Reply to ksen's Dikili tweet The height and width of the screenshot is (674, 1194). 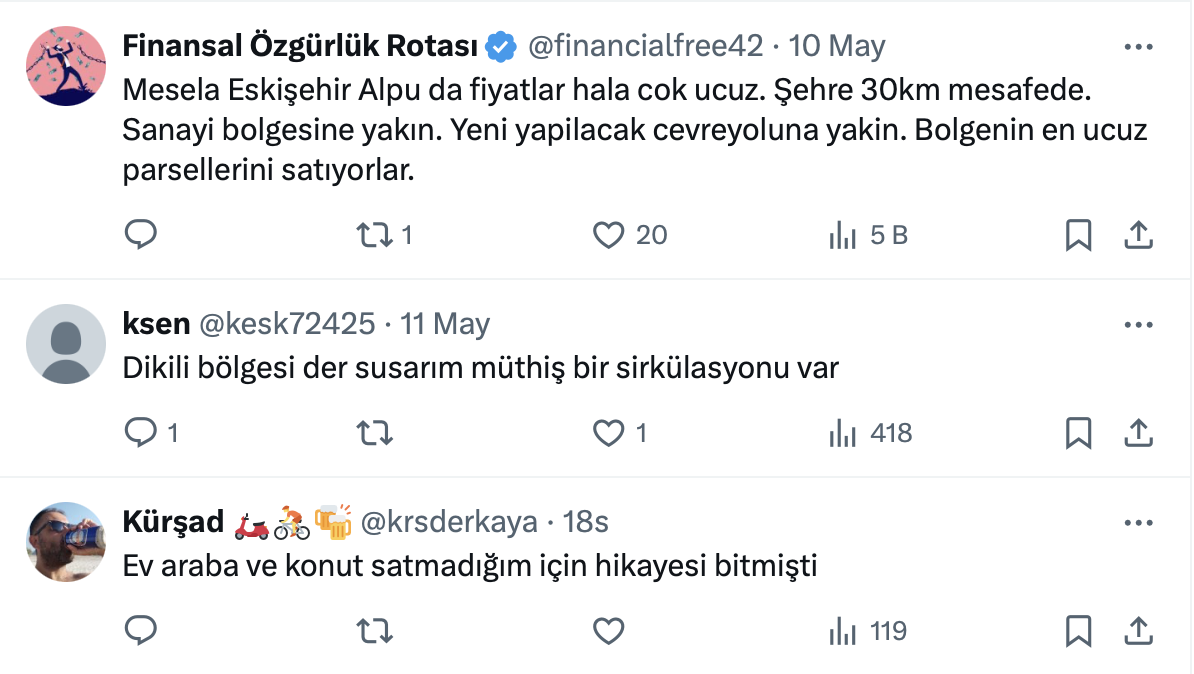141,433
